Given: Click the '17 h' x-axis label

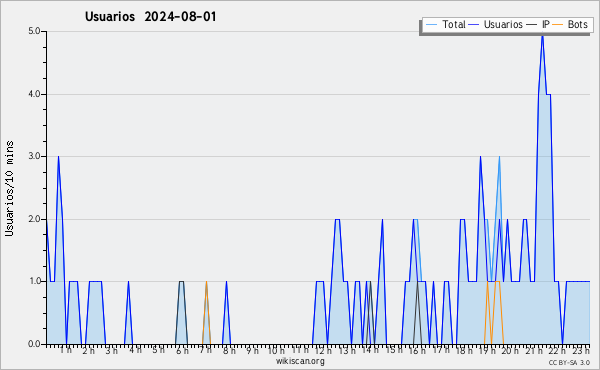Looking at the screenshot, I should click(441, 350).
